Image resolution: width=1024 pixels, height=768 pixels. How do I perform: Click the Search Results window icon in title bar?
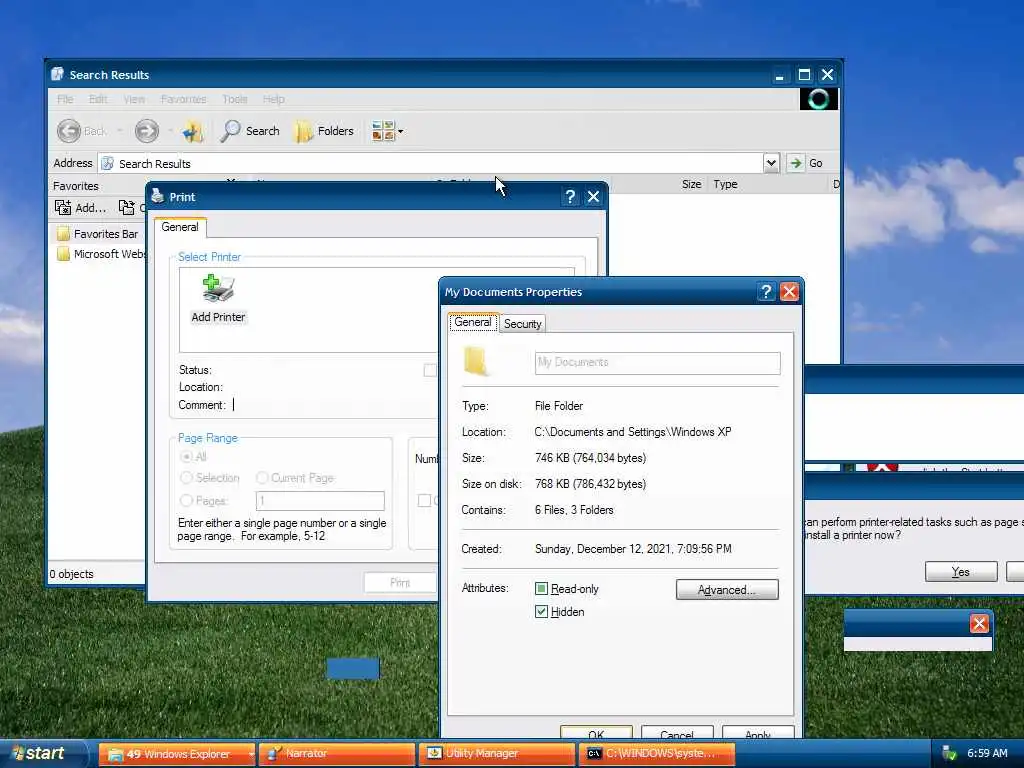[x=57, y=74]
